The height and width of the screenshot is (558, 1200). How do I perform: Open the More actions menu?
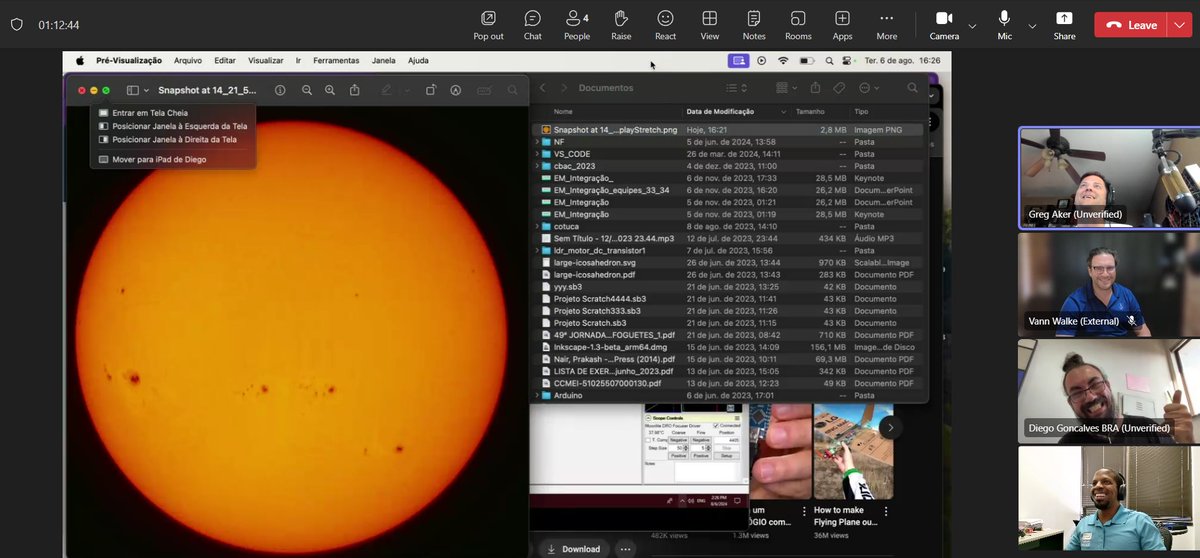[x=886, y=24]
